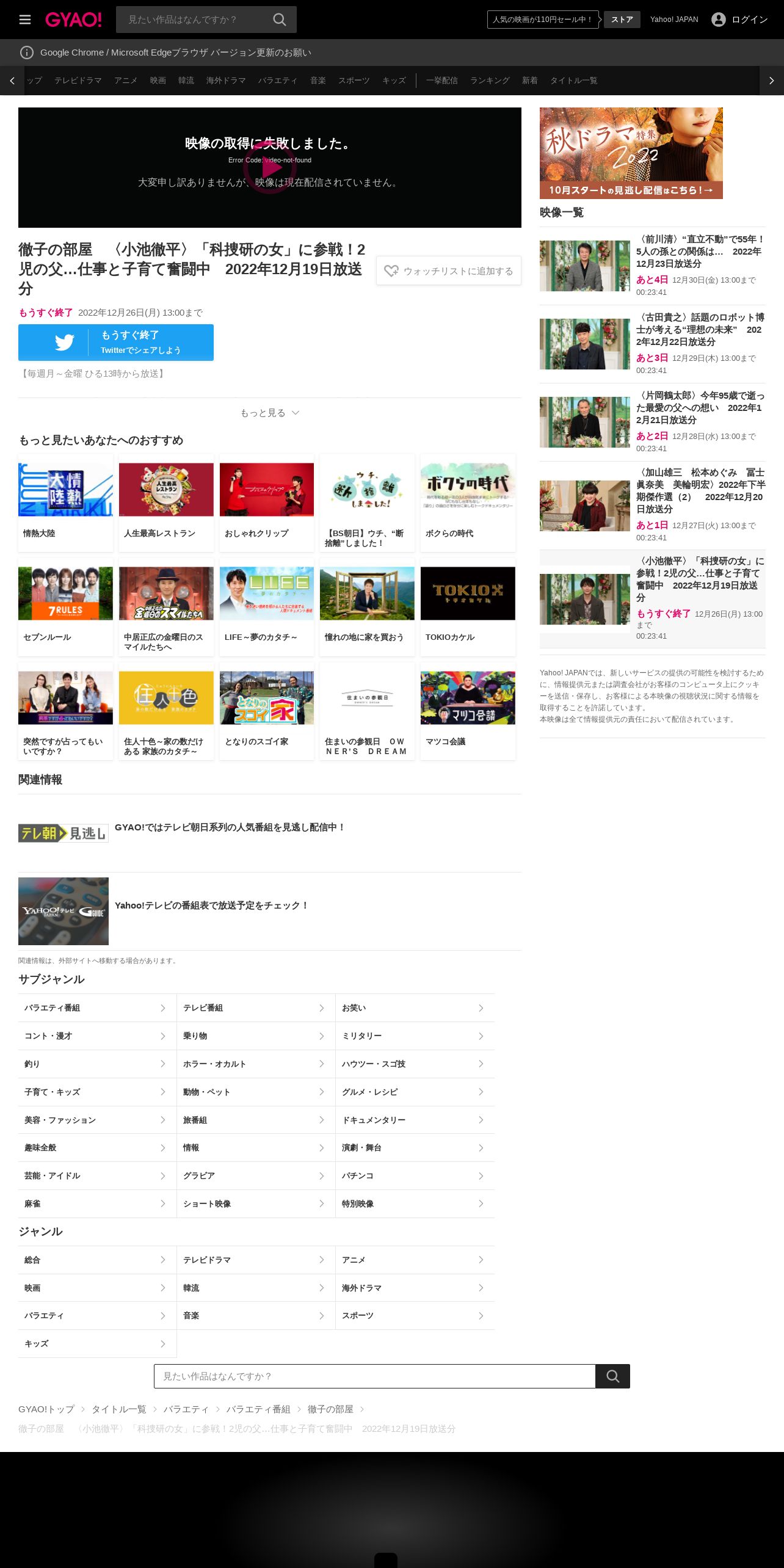Image resolution: width=784 pixels, height=1568 pixels.
Task: Click the Twitter bird share icon
Action: coord(64,343)
